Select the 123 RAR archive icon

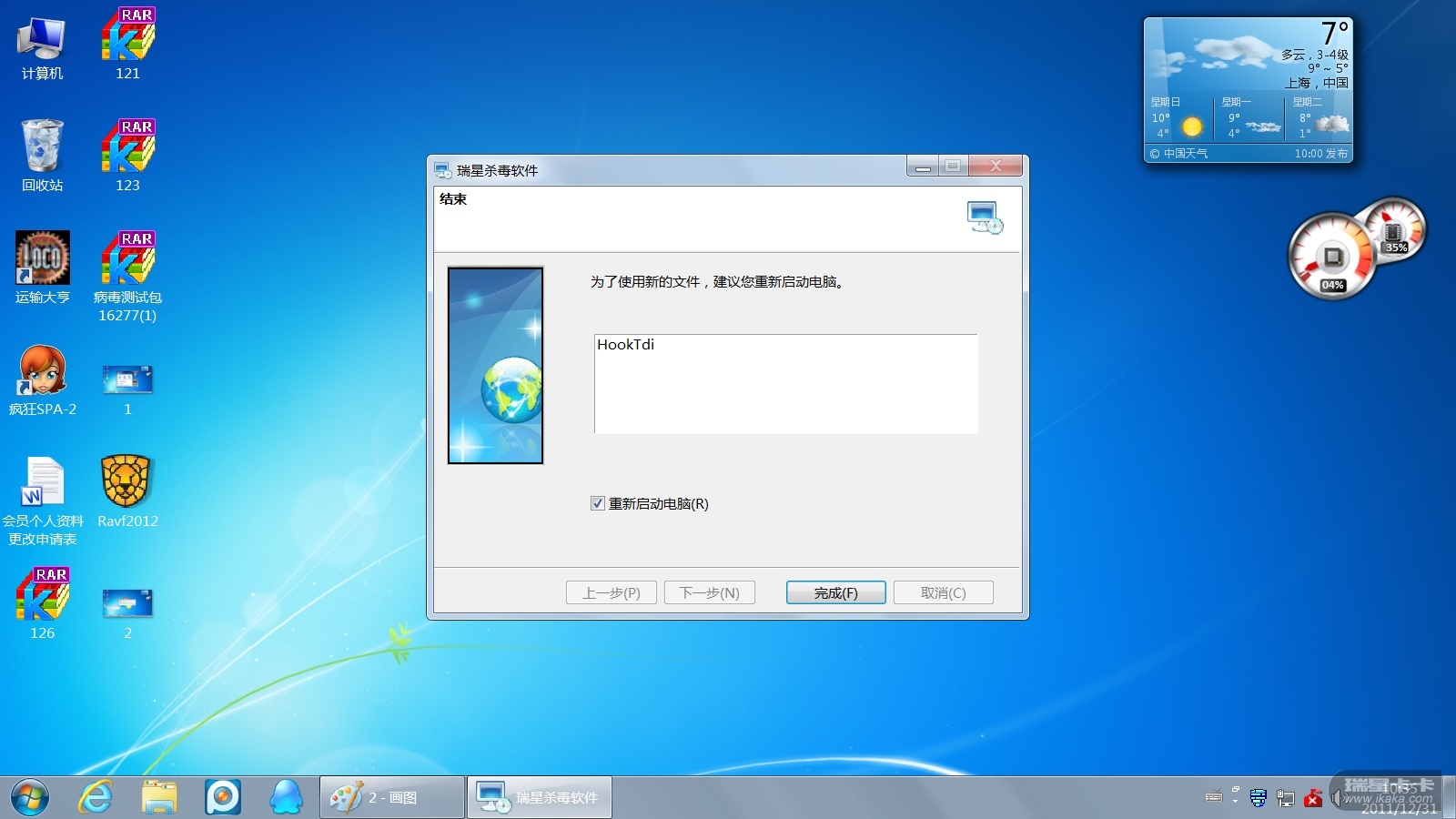tap(127, 156)
